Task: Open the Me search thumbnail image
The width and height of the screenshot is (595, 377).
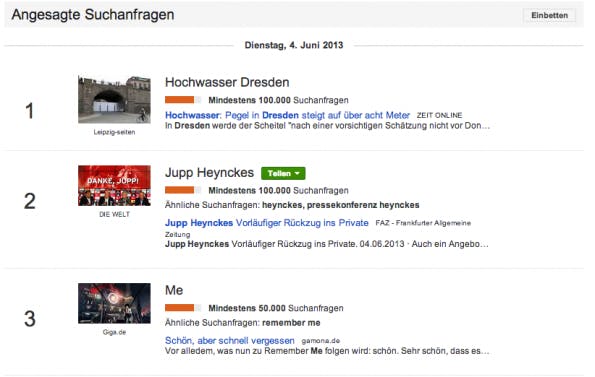Action: [x=114, y=303]
